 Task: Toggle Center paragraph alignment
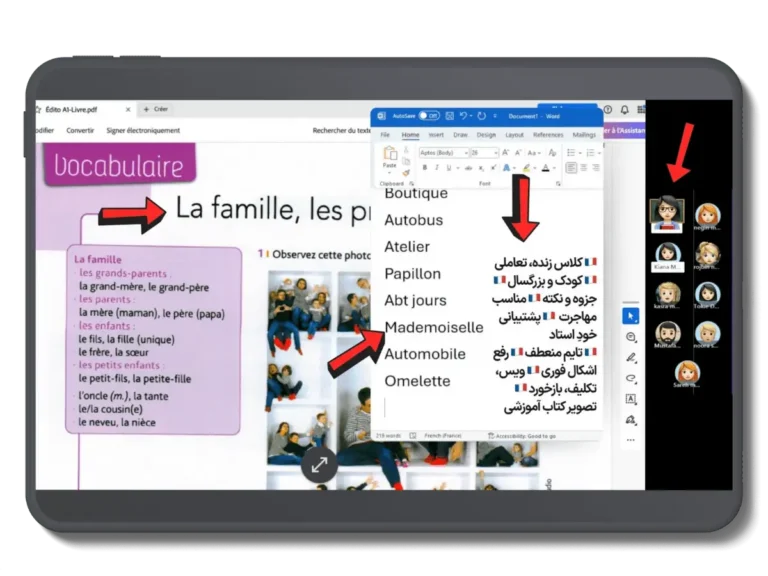[584, 168]
